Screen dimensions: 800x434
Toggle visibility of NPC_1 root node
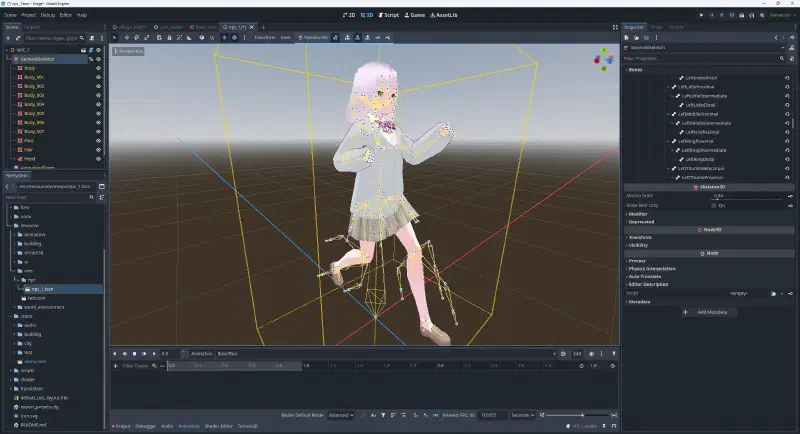coord(98,50)
